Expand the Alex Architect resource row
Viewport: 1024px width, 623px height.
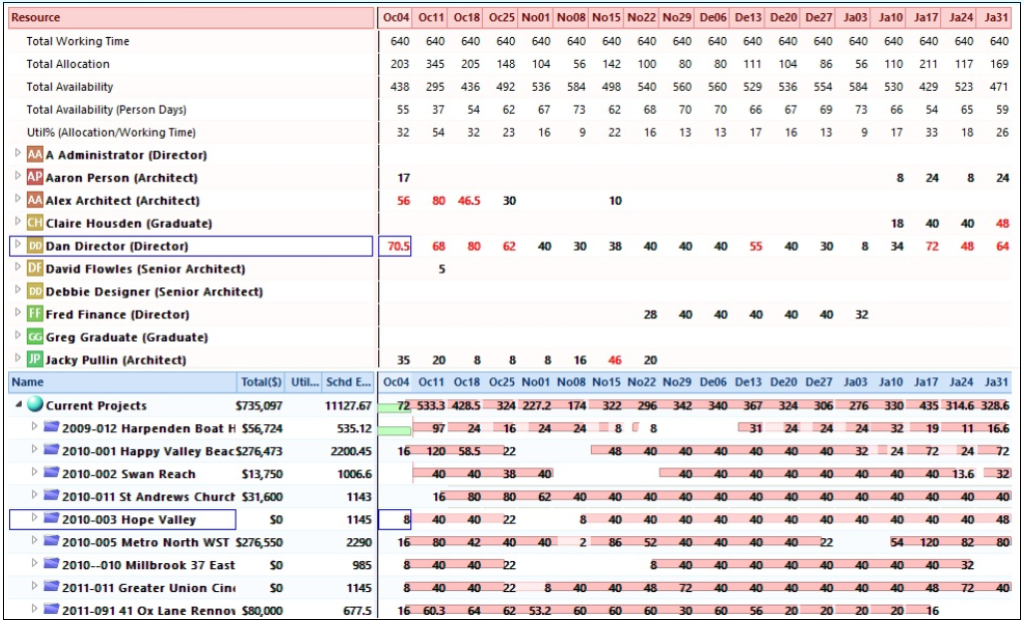(18, 199)
